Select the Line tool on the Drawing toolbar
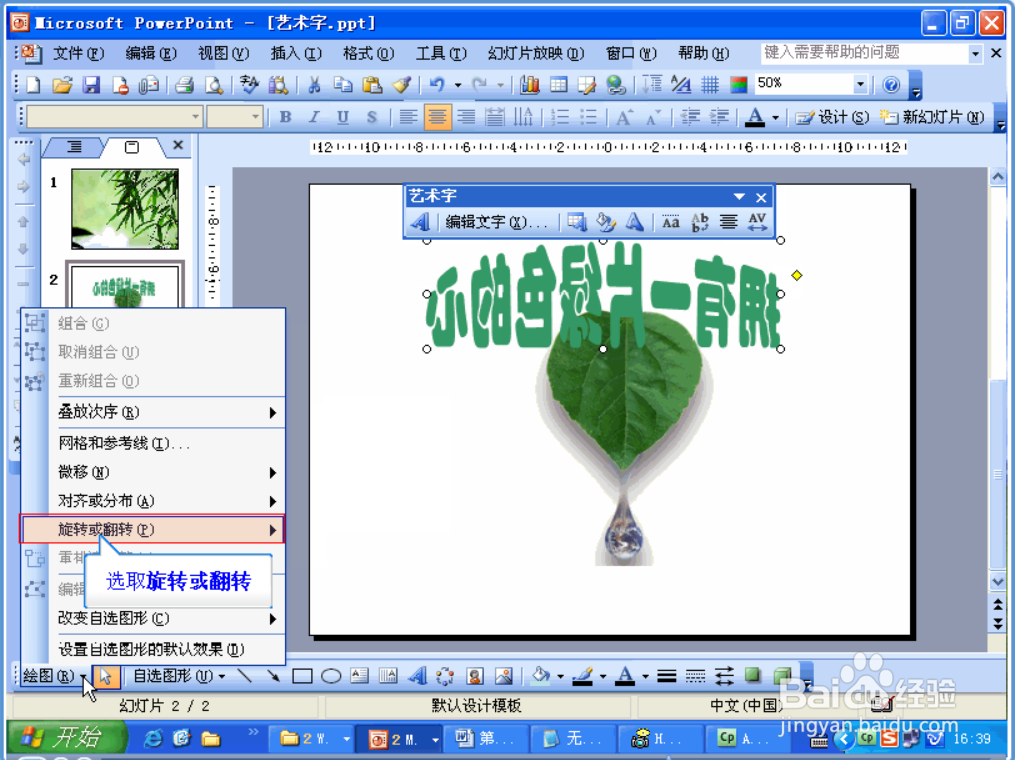Image resolution: width=1015 pixels, height=760 pixels. coord(244,676)
